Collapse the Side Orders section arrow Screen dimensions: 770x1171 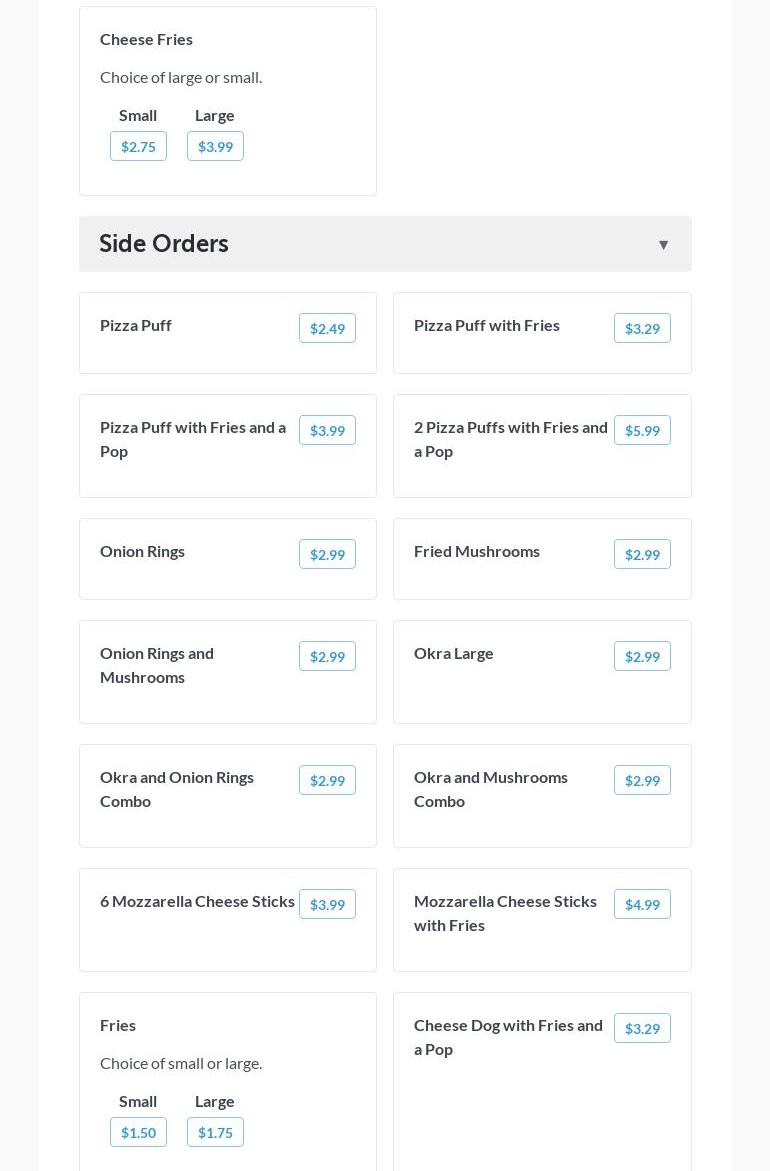[x=663, y=245]
